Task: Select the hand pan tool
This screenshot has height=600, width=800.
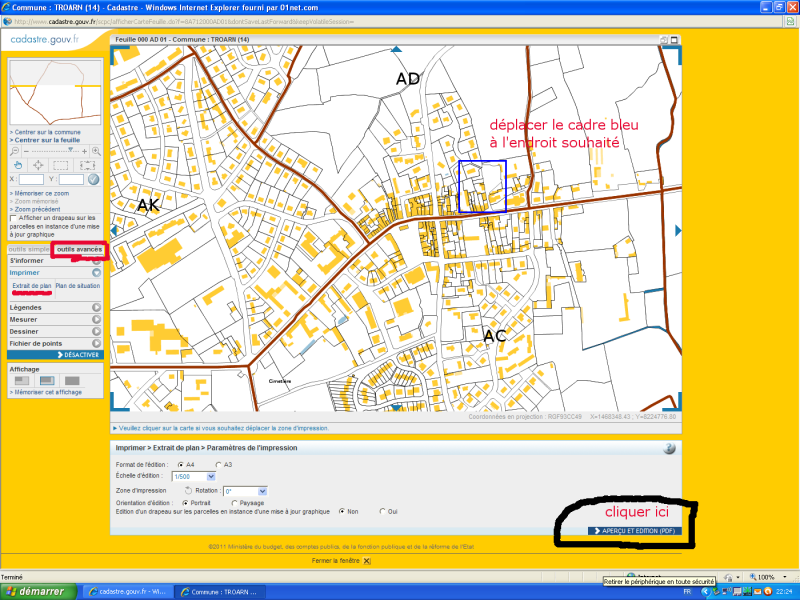Action: click(x=18, y=165)
